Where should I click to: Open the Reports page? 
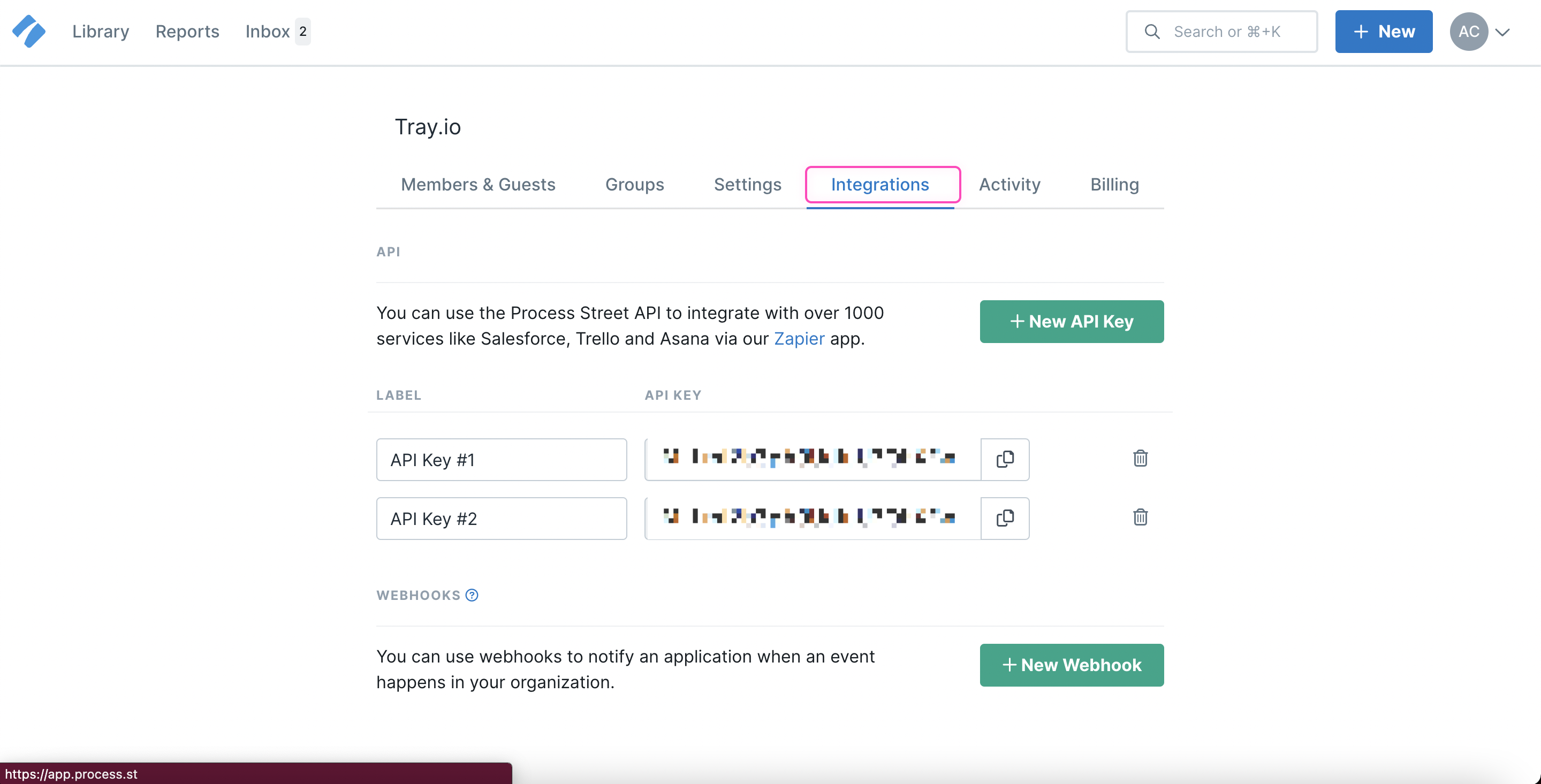187,32
